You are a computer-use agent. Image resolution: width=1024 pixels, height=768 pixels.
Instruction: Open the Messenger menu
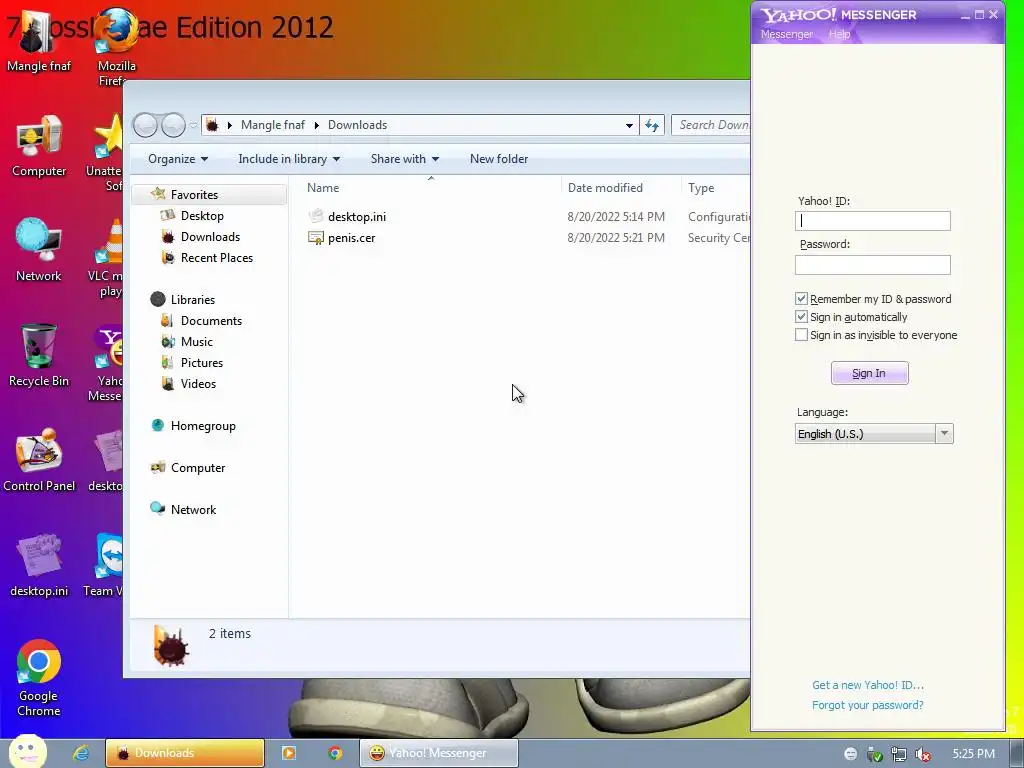pos(786,34)
